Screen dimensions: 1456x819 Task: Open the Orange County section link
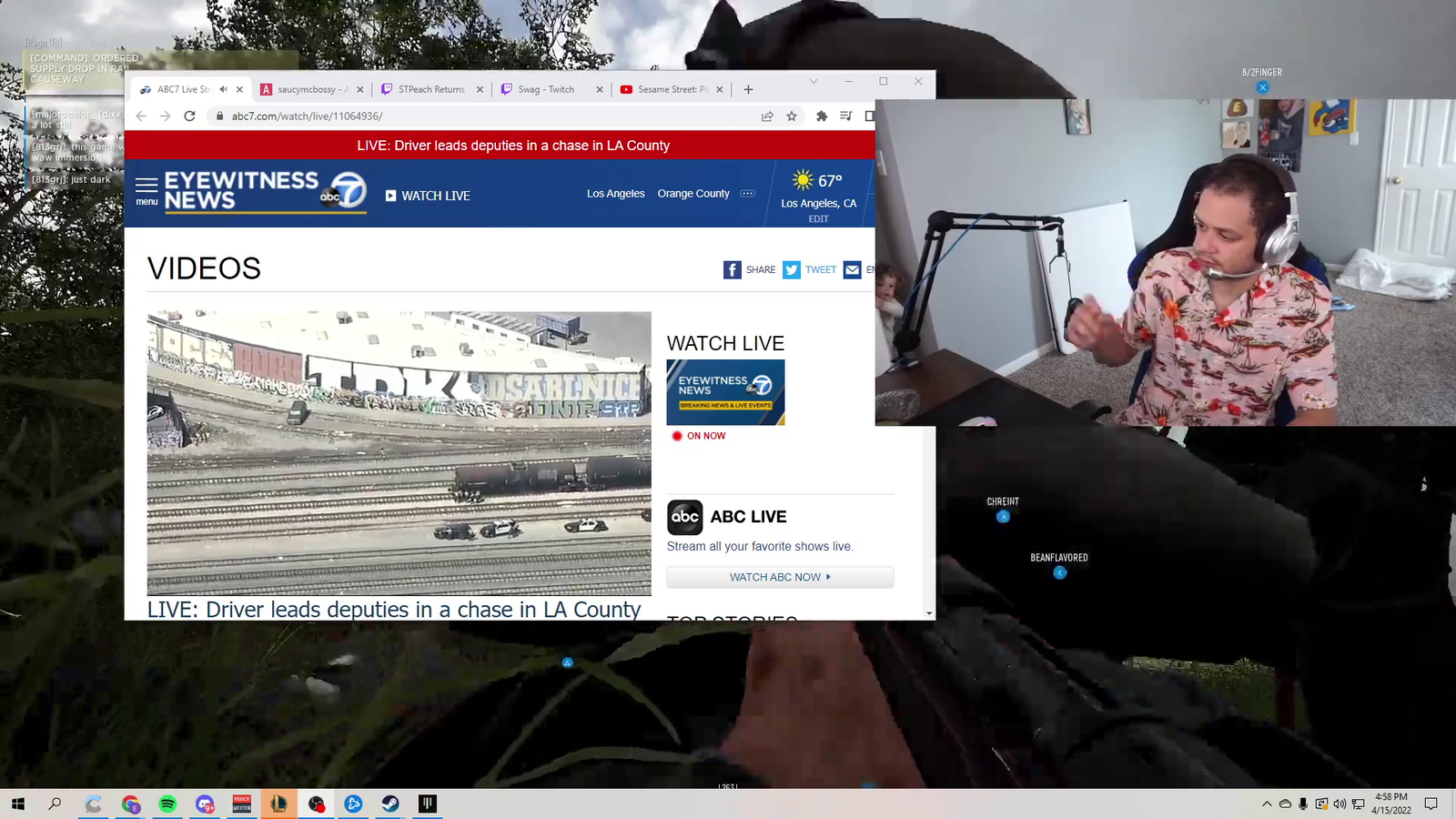(693, 194)
